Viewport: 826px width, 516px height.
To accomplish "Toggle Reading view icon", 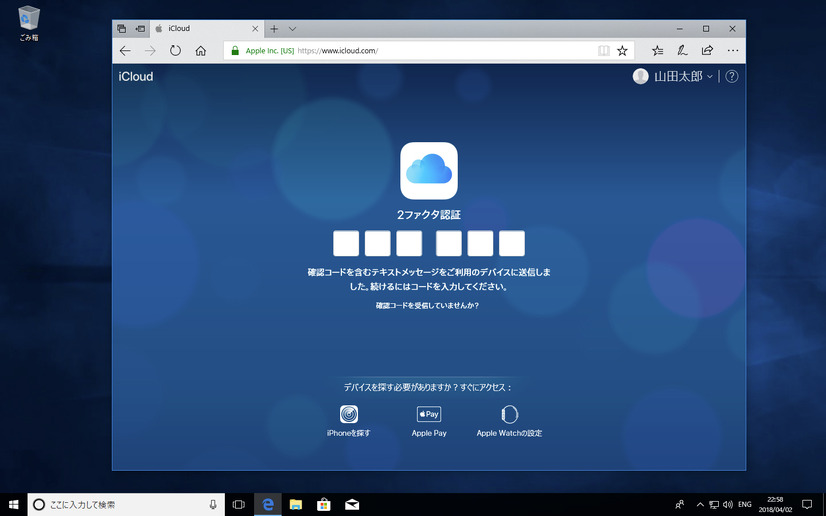I will click(x=604, y=51).
